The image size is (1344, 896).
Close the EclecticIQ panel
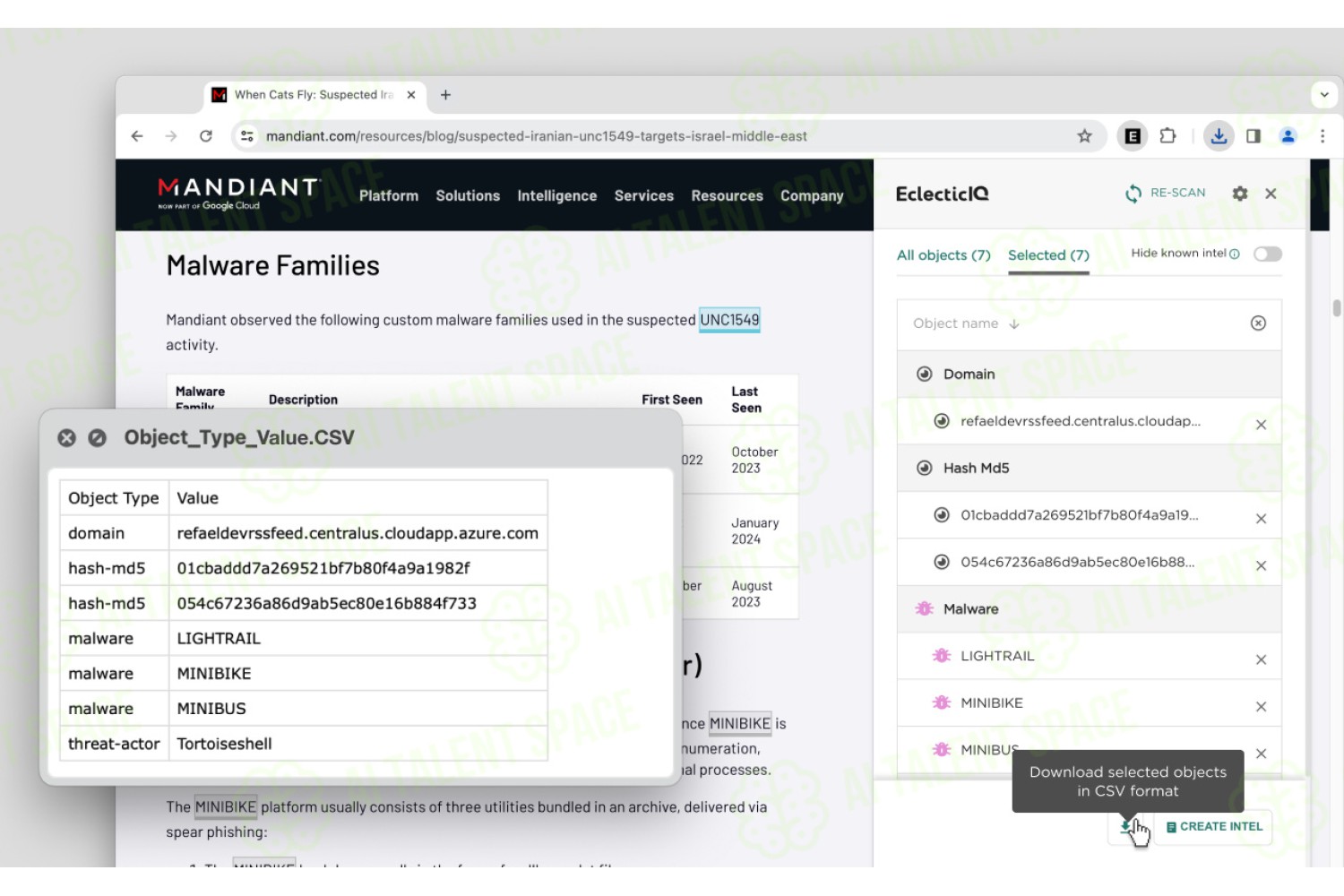[x=1271, y=194]
